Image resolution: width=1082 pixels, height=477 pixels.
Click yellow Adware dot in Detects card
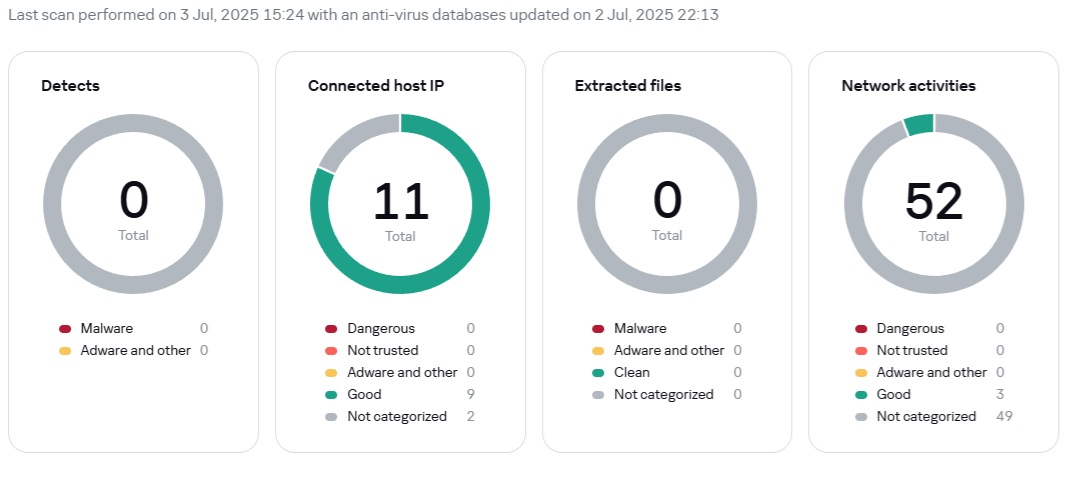pyautogui.click(x=66, y=351)
